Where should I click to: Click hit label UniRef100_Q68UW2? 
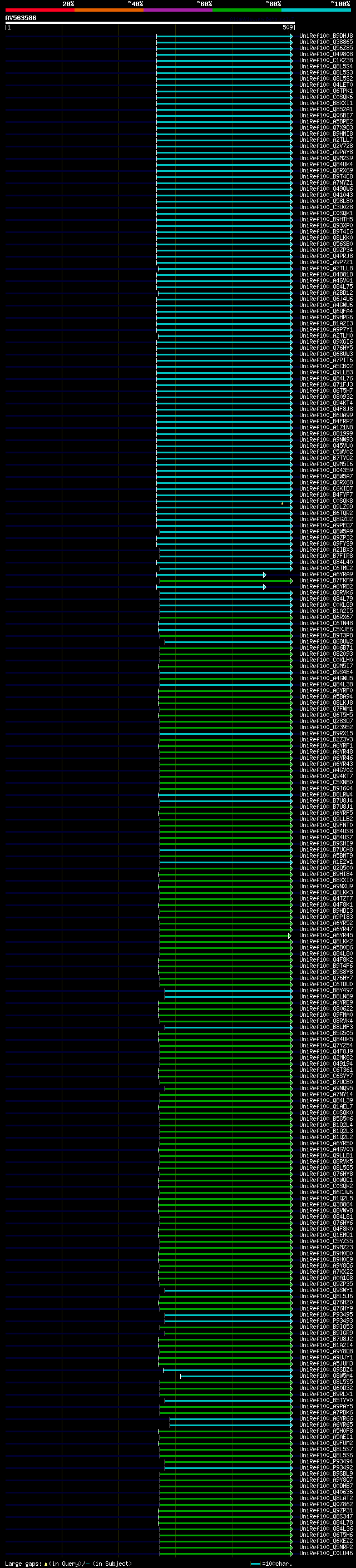pos(326,641)
